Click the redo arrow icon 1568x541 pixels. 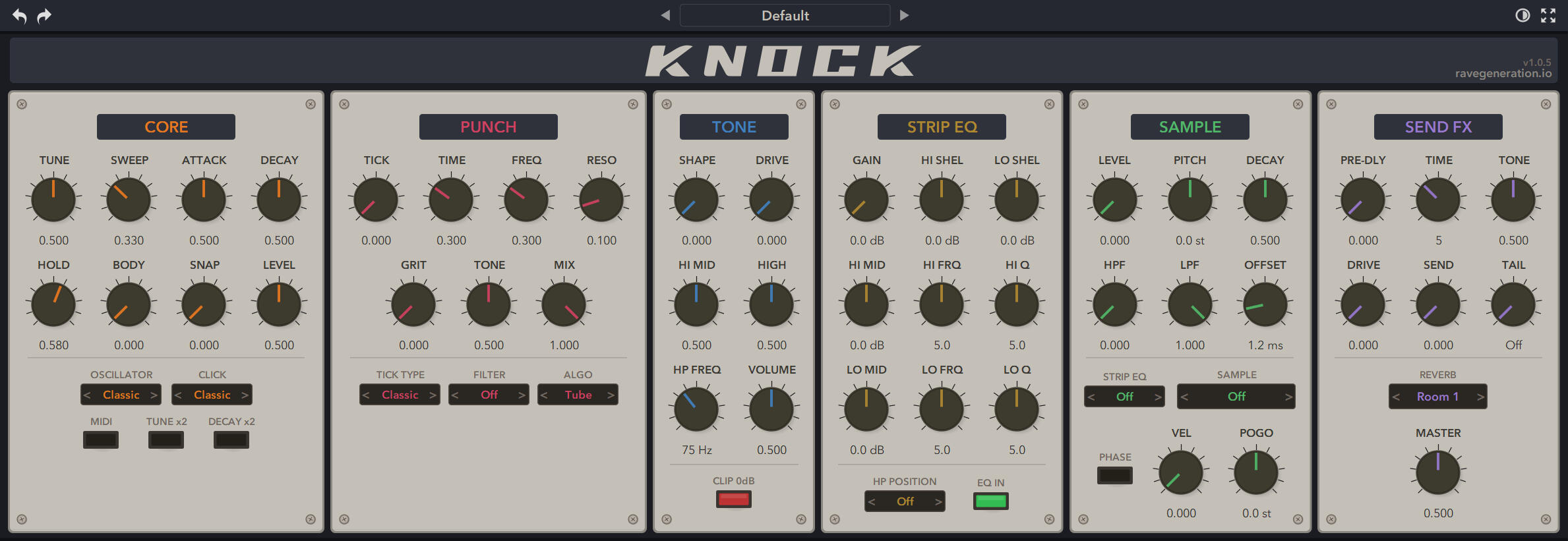point(44,16)
